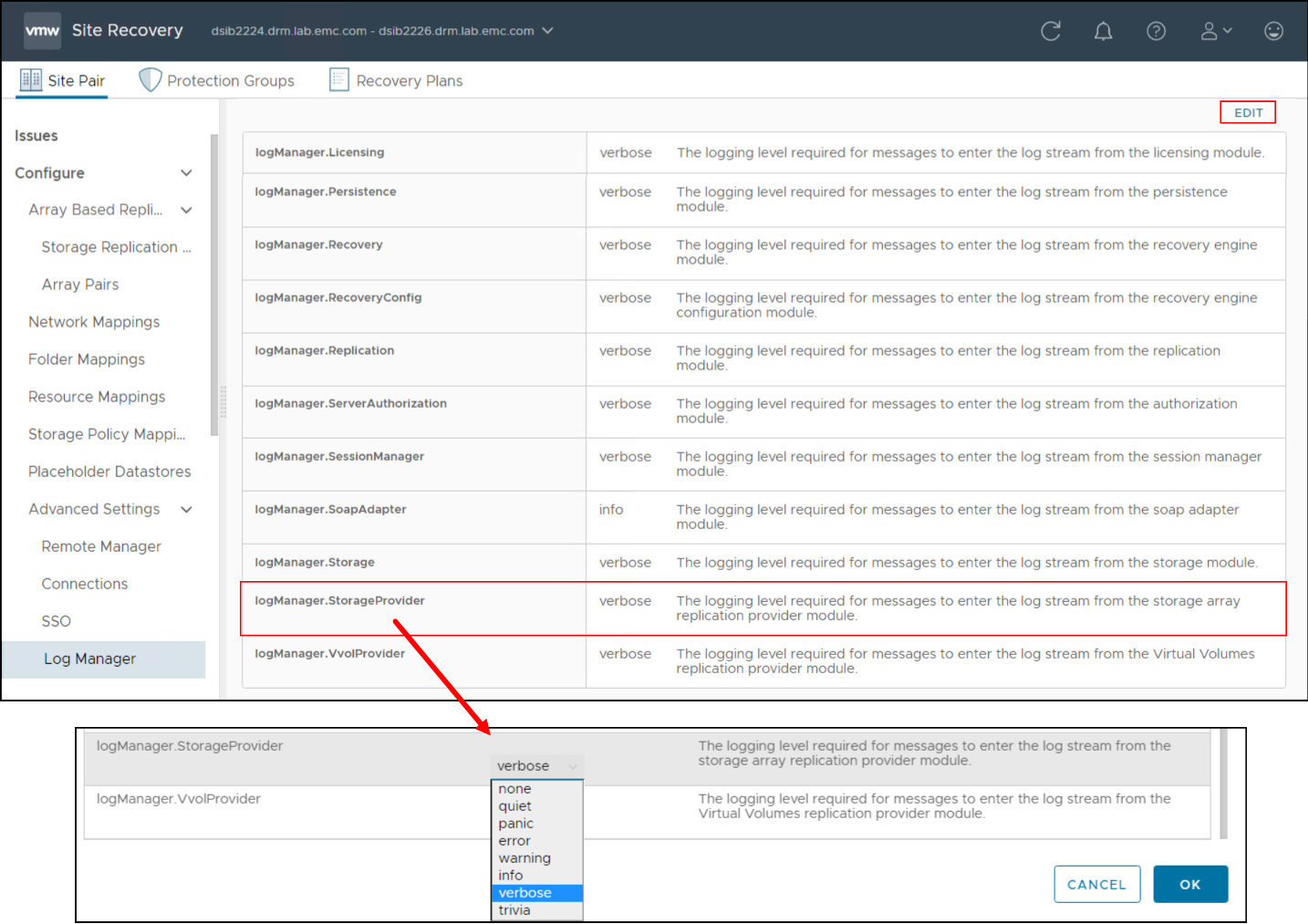Click logManager.SoapAdapter row name
This screenshot has width=1308, height=924.
tap(330, 509)
